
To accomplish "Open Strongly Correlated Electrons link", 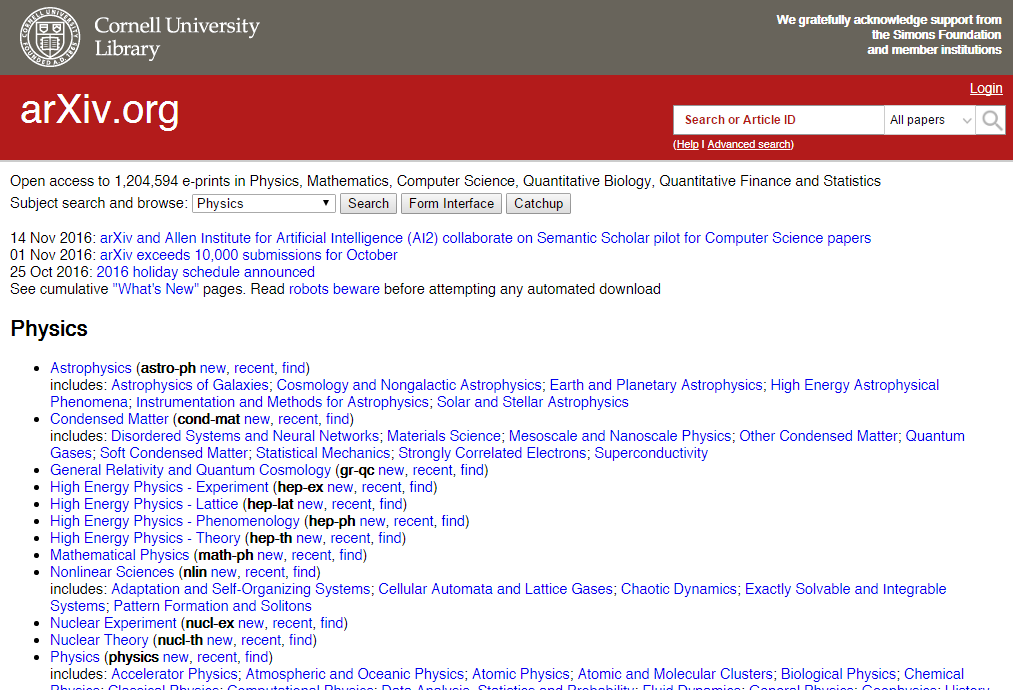I will coord(492,453).
